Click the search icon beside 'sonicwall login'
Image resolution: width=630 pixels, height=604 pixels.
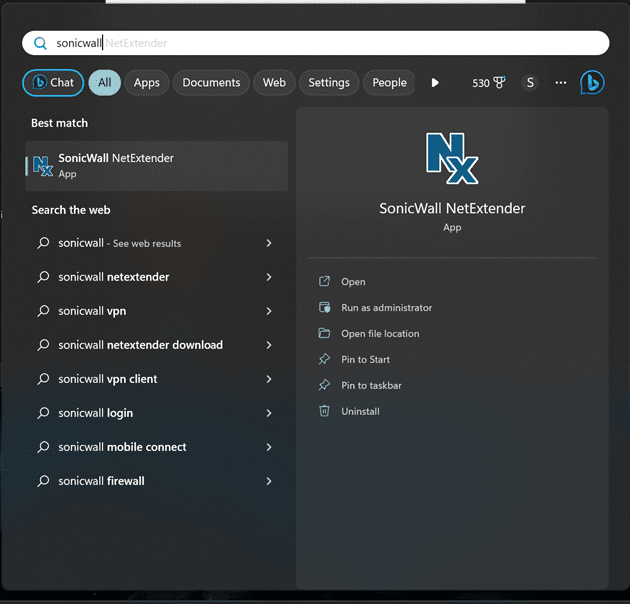click(43, 413)
